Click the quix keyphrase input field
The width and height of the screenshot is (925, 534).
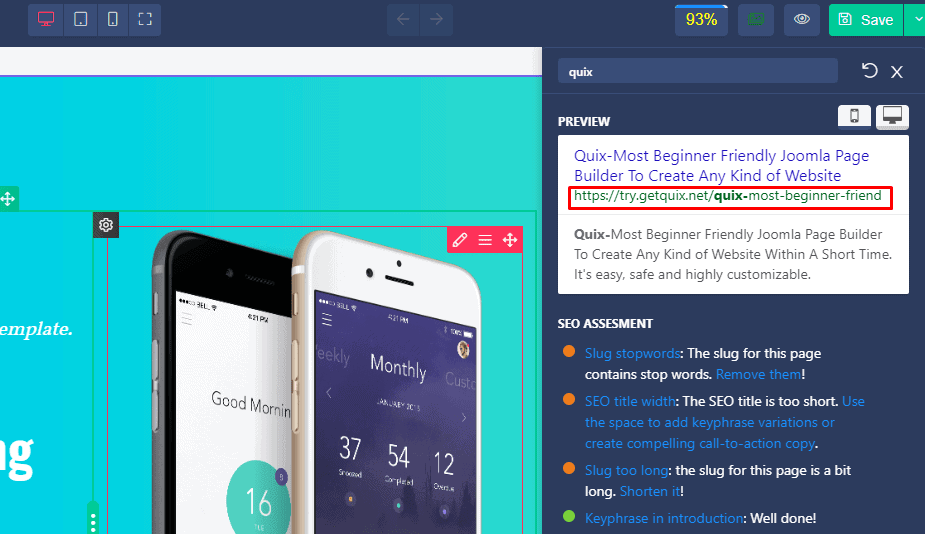pos(697,71)
